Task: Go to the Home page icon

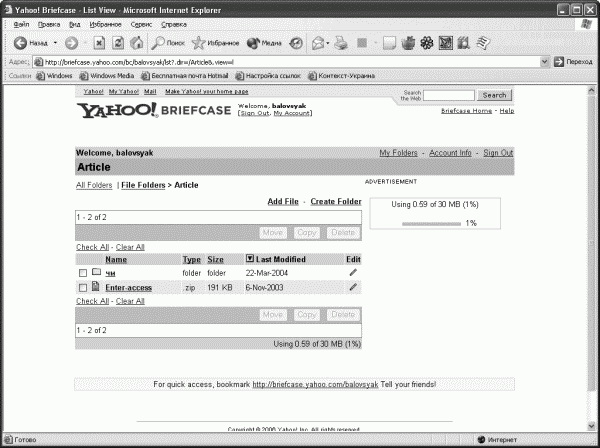Action: 137,43
